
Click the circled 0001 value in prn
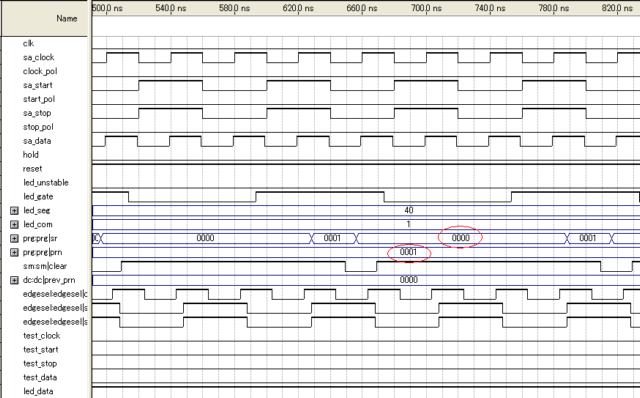pos(408,252)
